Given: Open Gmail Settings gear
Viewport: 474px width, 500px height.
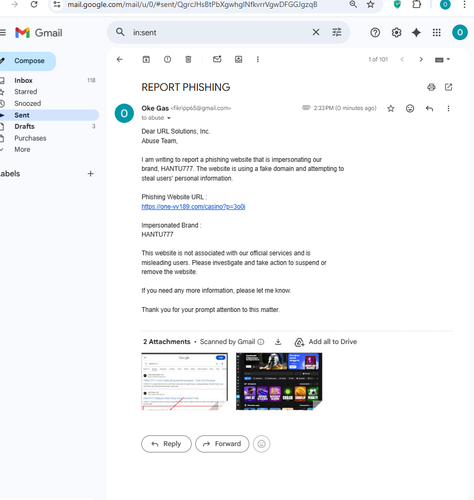Looking at the screenshot, I should click(x=396, y=32).
